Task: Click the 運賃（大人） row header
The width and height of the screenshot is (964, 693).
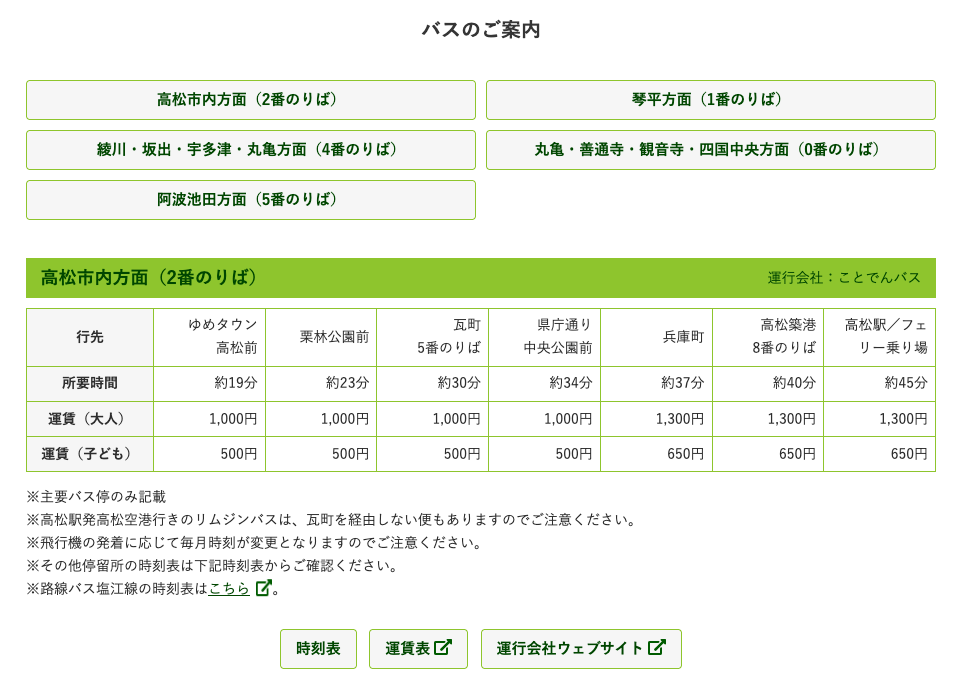Action: tap(90, 419)
